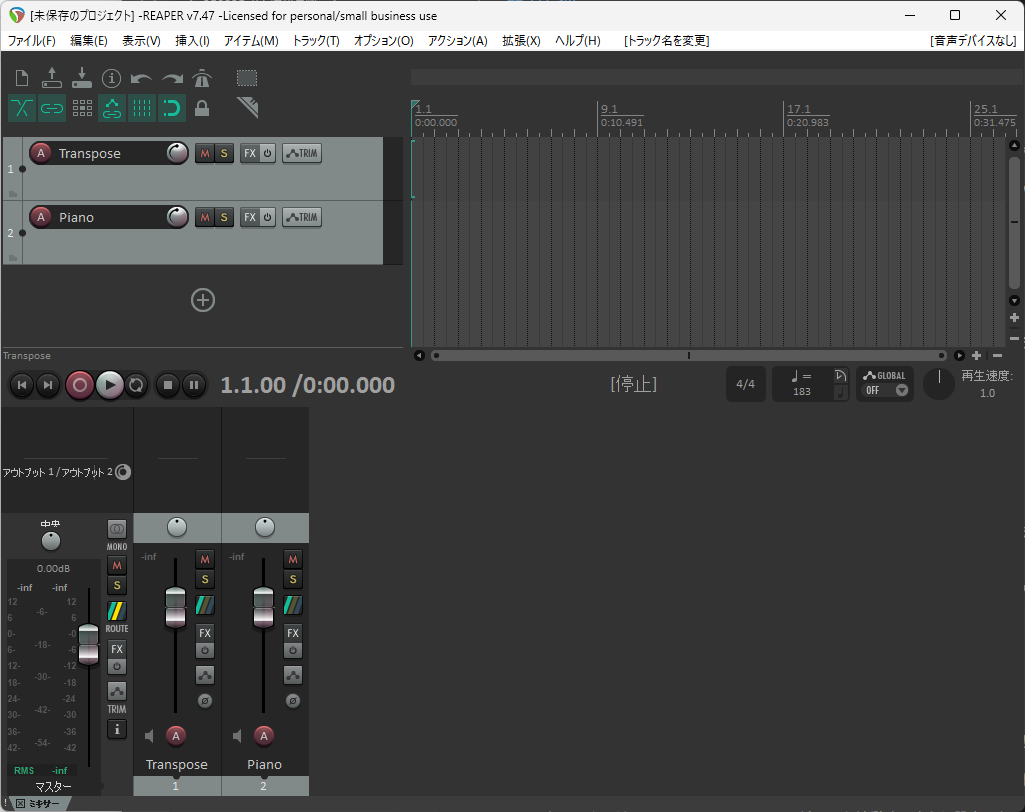
Task: Click the New Project toolbar icon
Action: coord(22,78)
